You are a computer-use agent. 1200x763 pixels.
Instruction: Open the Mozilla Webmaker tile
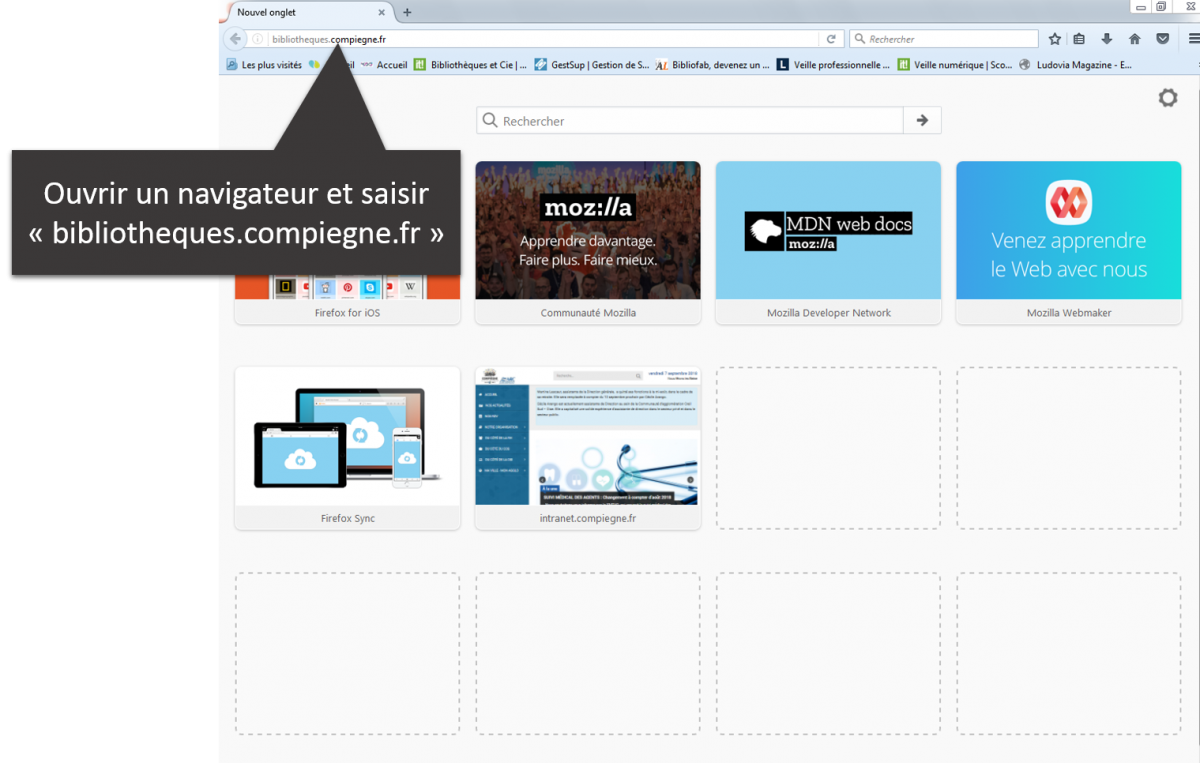[1069, 243]
